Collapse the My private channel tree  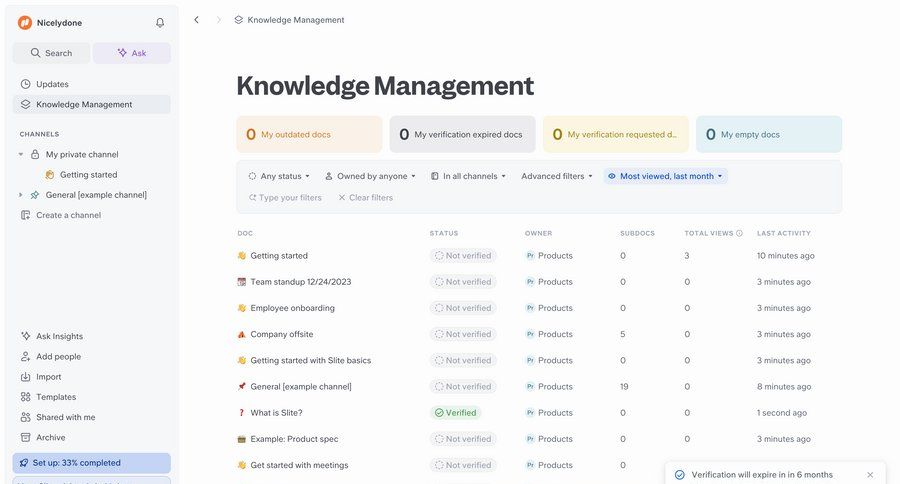pyautogui.click(x=21, y=155)
